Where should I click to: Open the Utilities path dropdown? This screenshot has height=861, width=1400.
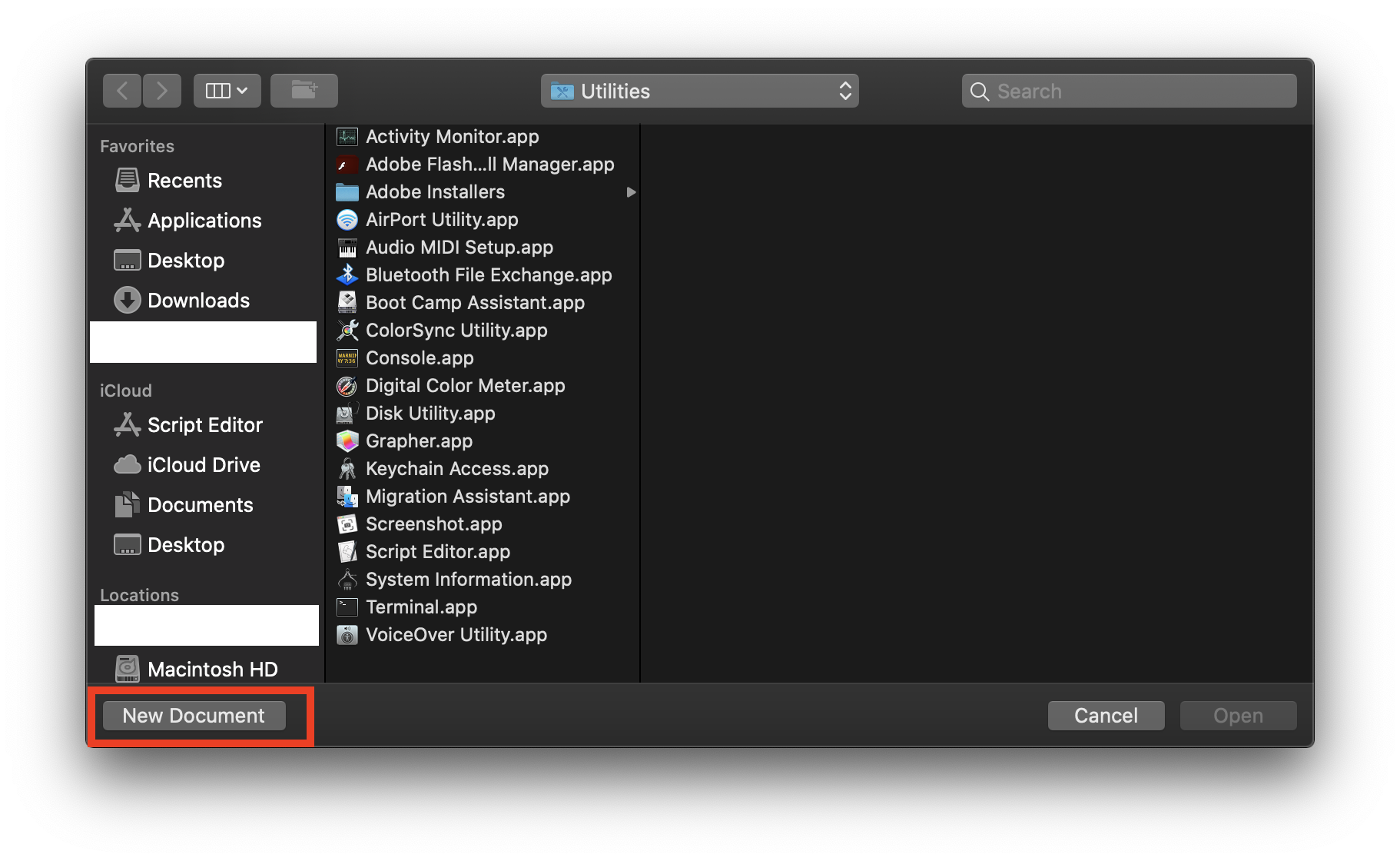tap(699, 91)
